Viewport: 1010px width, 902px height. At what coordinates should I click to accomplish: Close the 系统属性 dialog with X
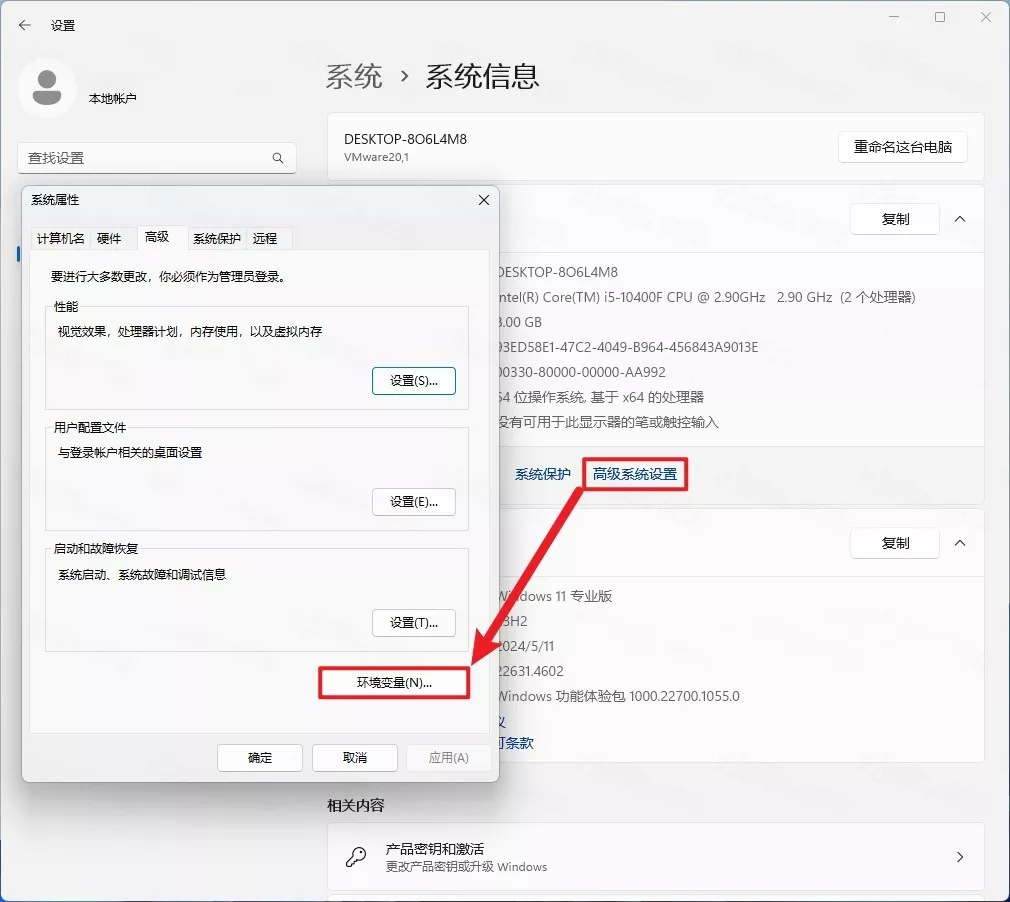click(484, 200)
